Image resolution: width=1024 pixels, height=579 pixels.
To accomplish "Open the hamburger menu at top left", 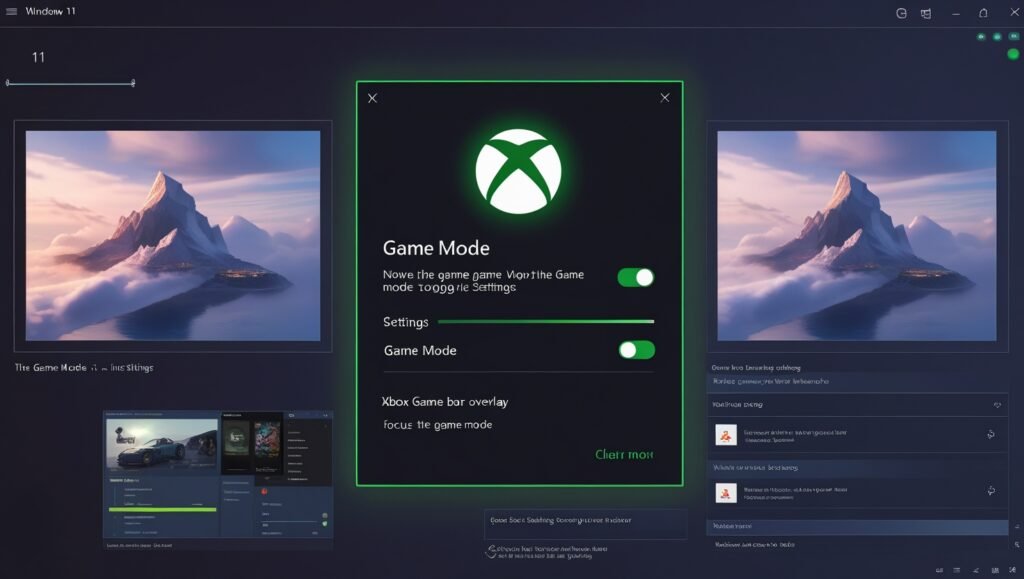I will (x=13, y=13).
